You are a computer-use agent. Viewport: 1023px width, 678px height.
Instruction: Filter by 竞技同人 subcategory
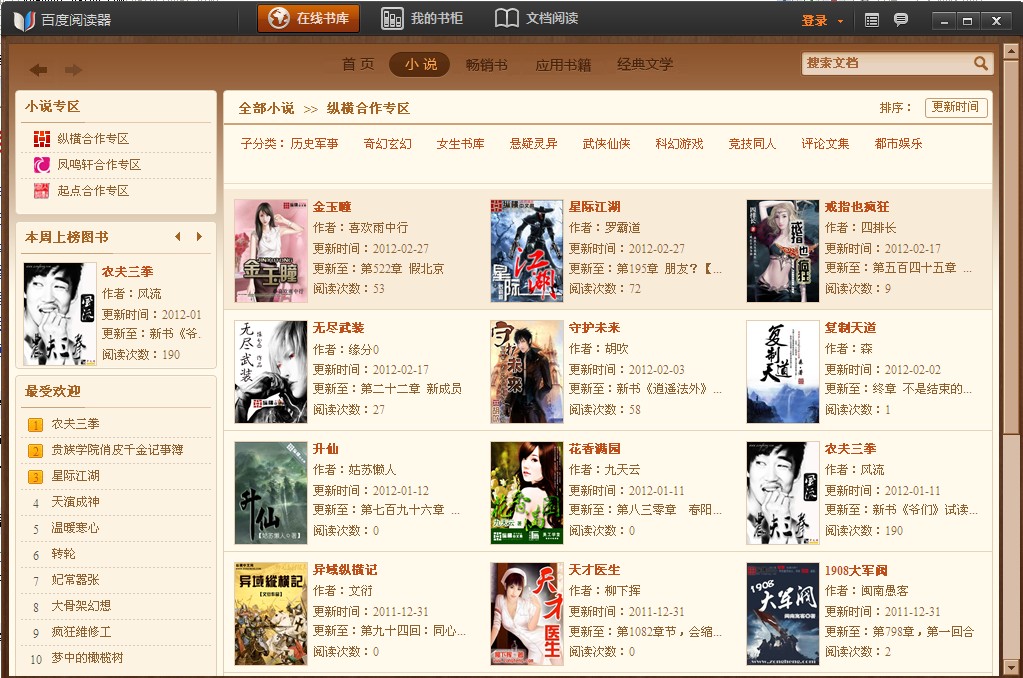point(752,144)
